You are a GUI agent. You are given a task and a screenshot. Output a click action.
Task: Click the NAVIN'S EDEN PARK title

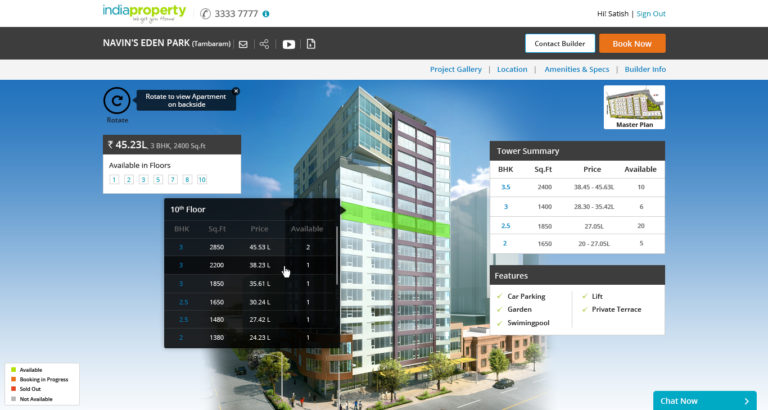[x=146, y=43]
